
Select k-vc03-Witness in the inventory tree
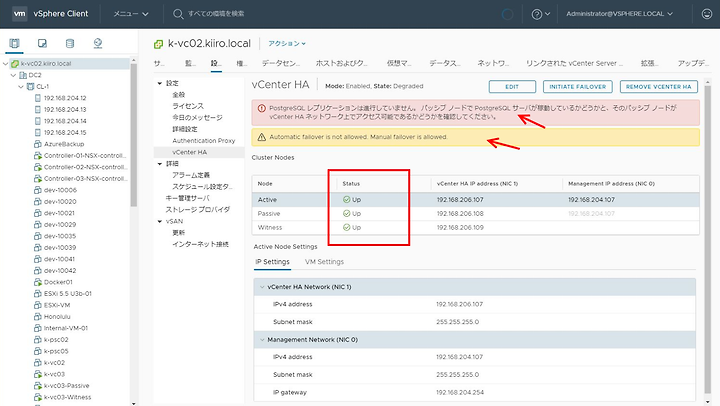pos(68,397)
